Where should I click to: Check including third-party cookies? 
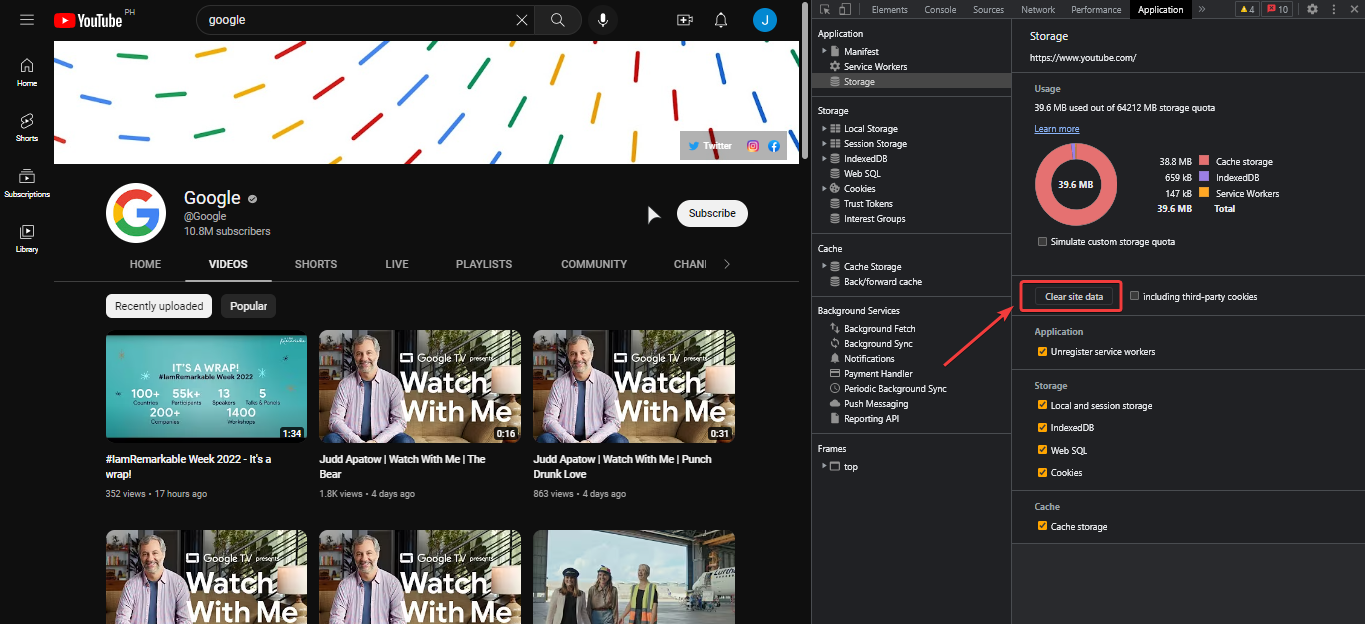(1134, 296)
